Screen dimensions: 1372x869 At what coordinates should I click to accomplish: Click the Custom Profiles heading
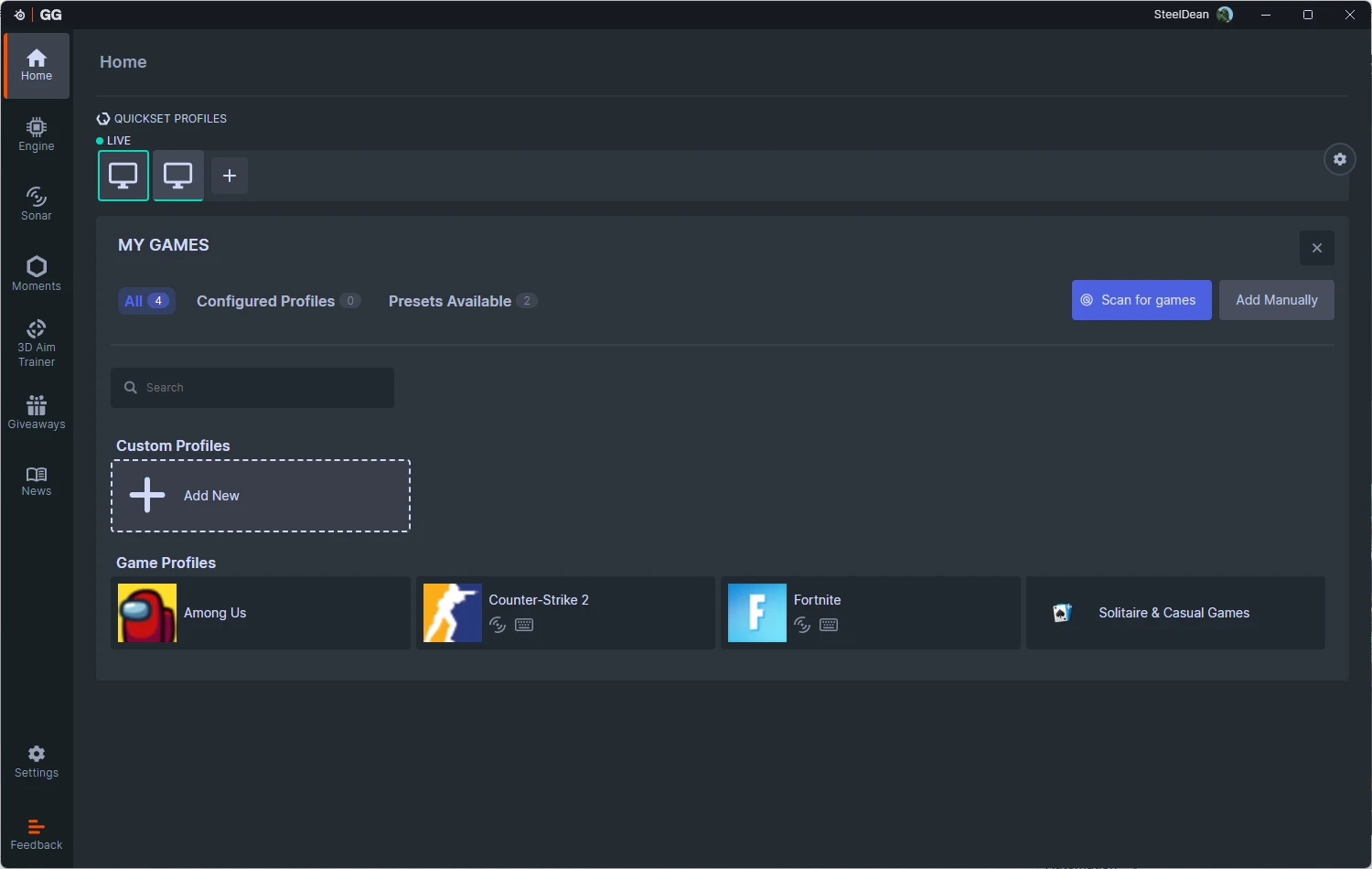coord(173,445)
